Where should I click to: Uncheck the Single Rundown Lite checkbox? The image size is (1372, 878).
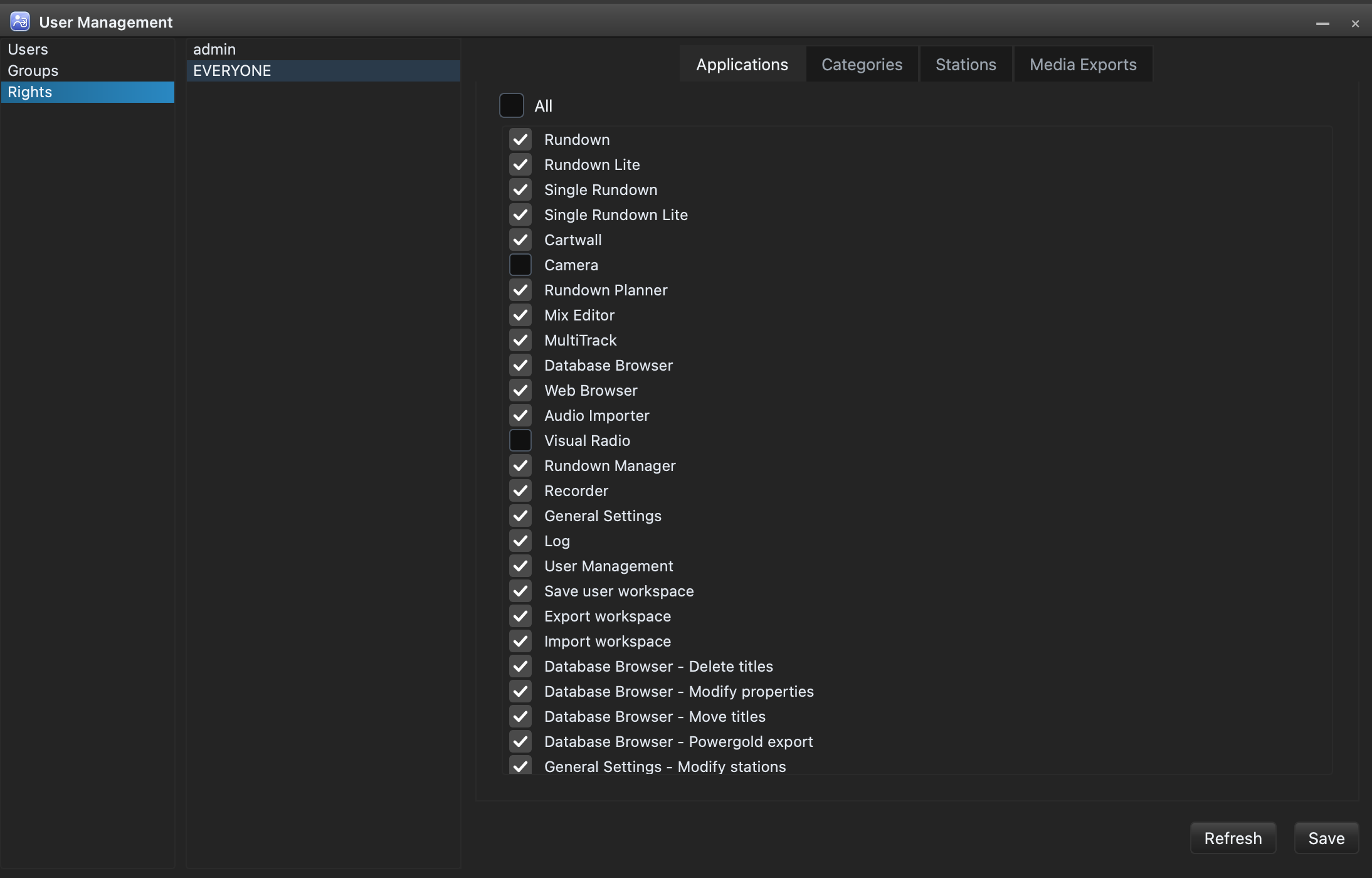pos(520,215)
